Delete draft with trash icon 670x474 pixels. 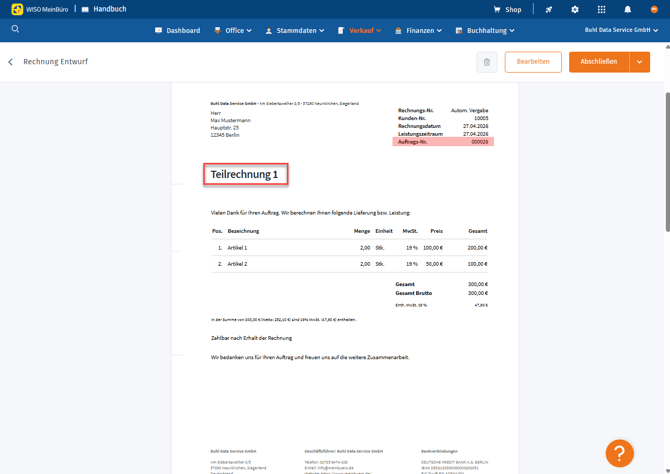[487, 62]
